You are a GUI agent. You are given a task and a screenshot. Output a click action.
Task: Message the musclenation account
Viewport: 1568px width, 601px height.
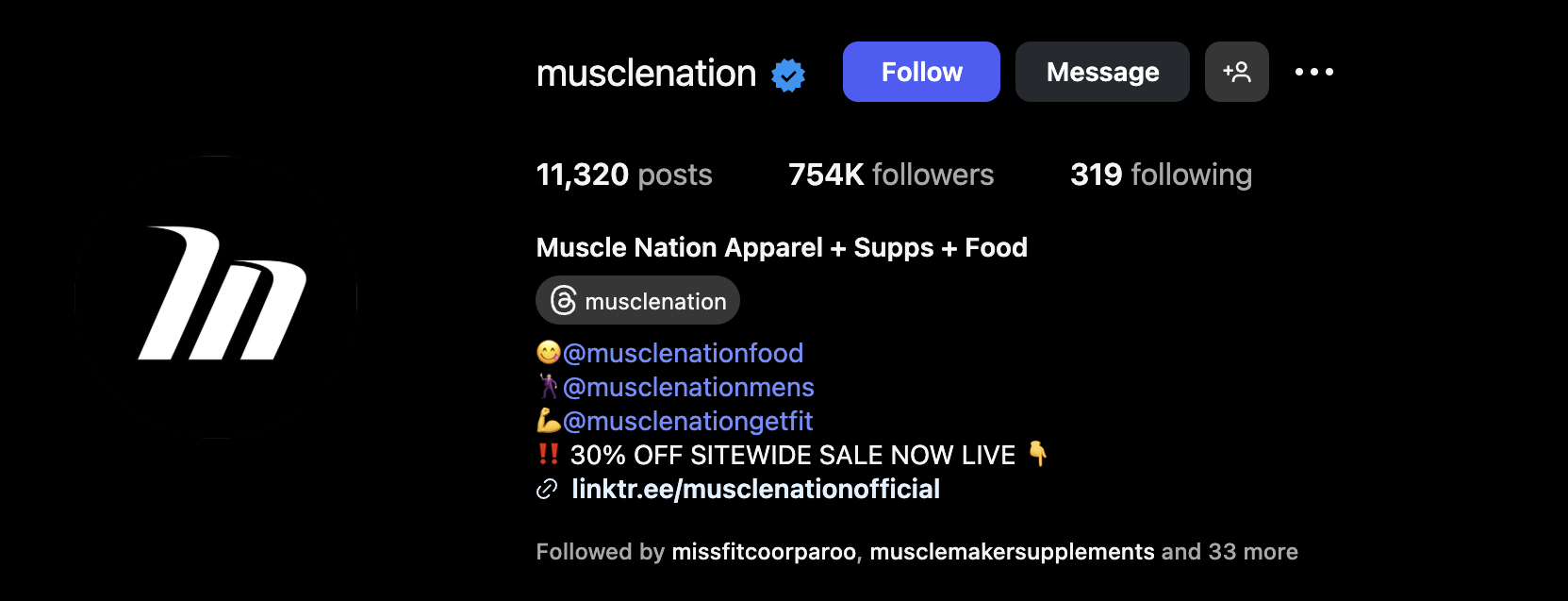tap(1102, 72)
